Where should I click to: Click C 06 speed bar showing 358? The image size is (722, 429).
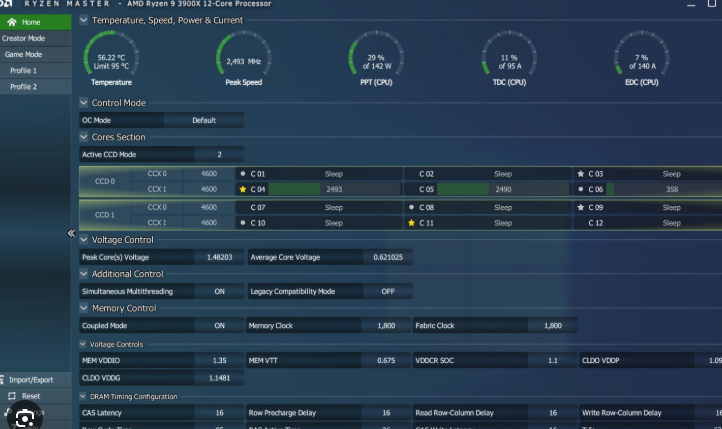[x=664, y=189]
